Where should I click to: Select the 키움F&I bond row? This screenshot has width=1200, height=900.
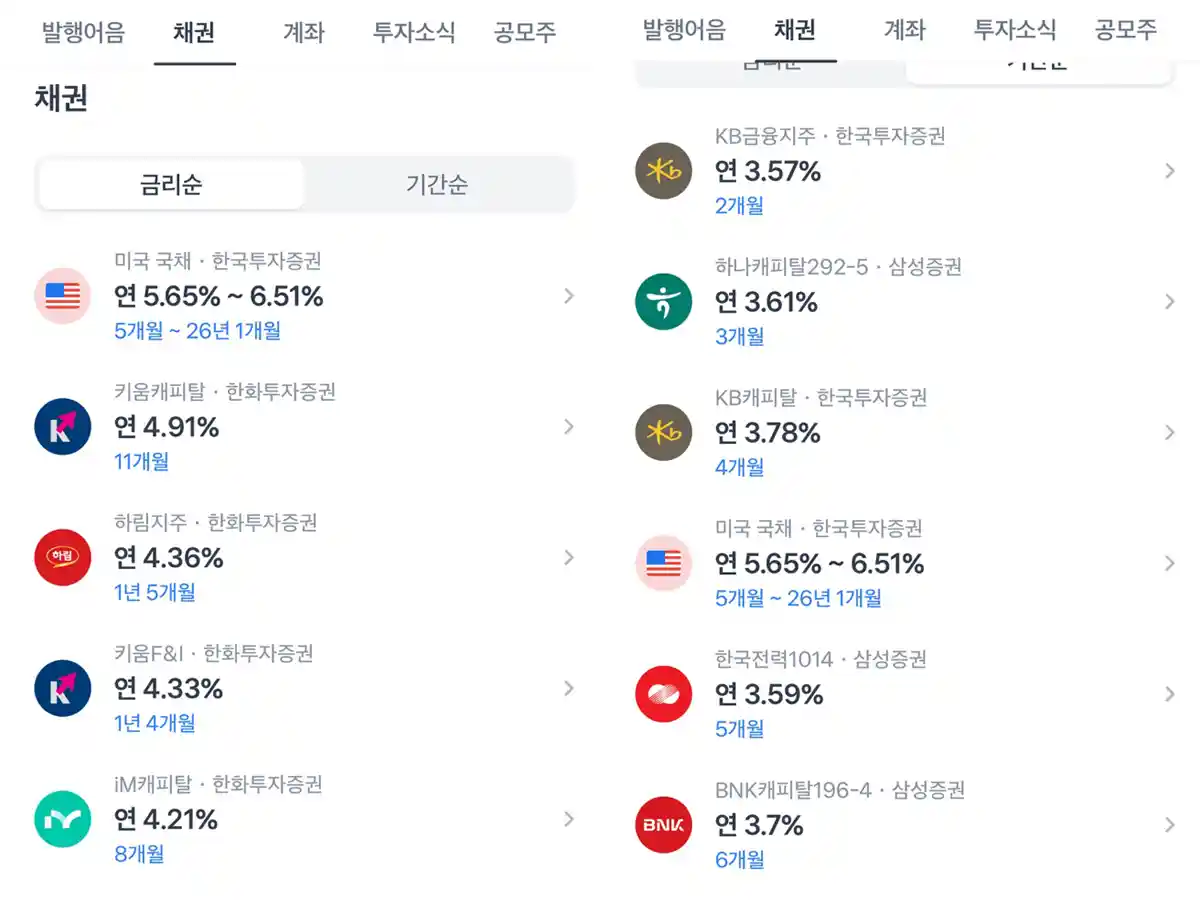tap(300, 688)
